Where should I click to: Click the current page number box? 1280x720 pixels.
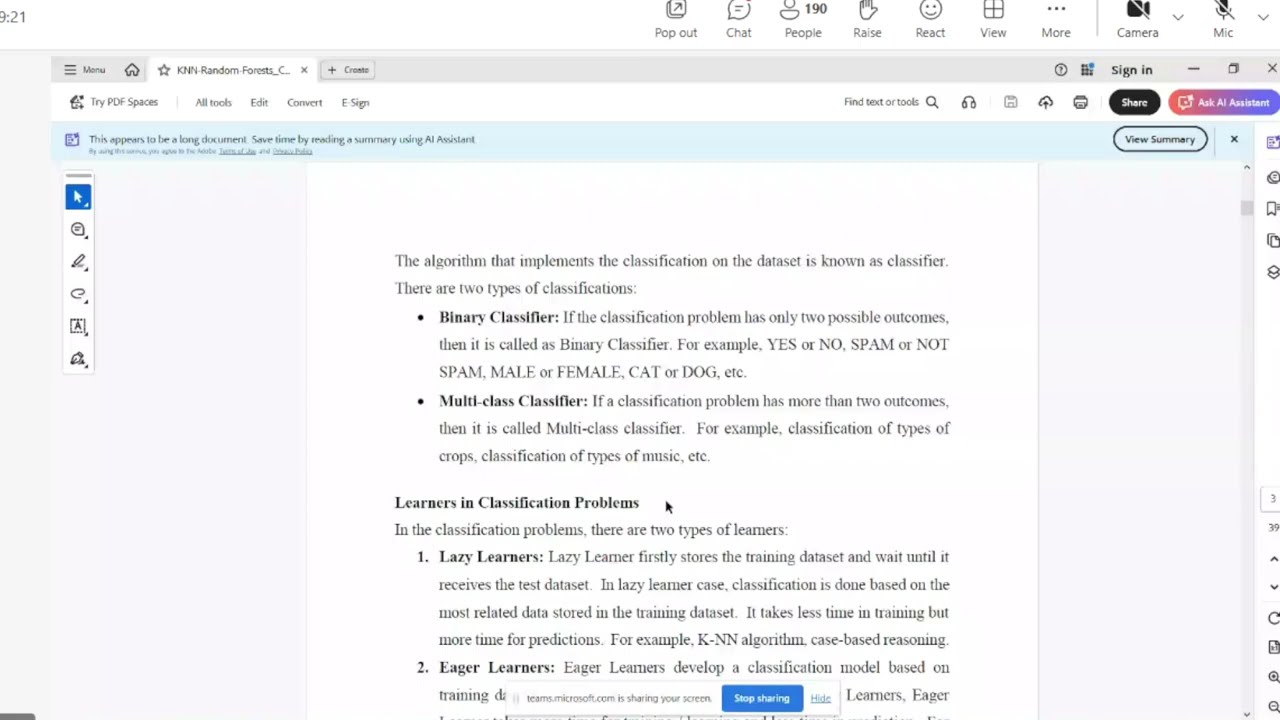(1273, 499)
